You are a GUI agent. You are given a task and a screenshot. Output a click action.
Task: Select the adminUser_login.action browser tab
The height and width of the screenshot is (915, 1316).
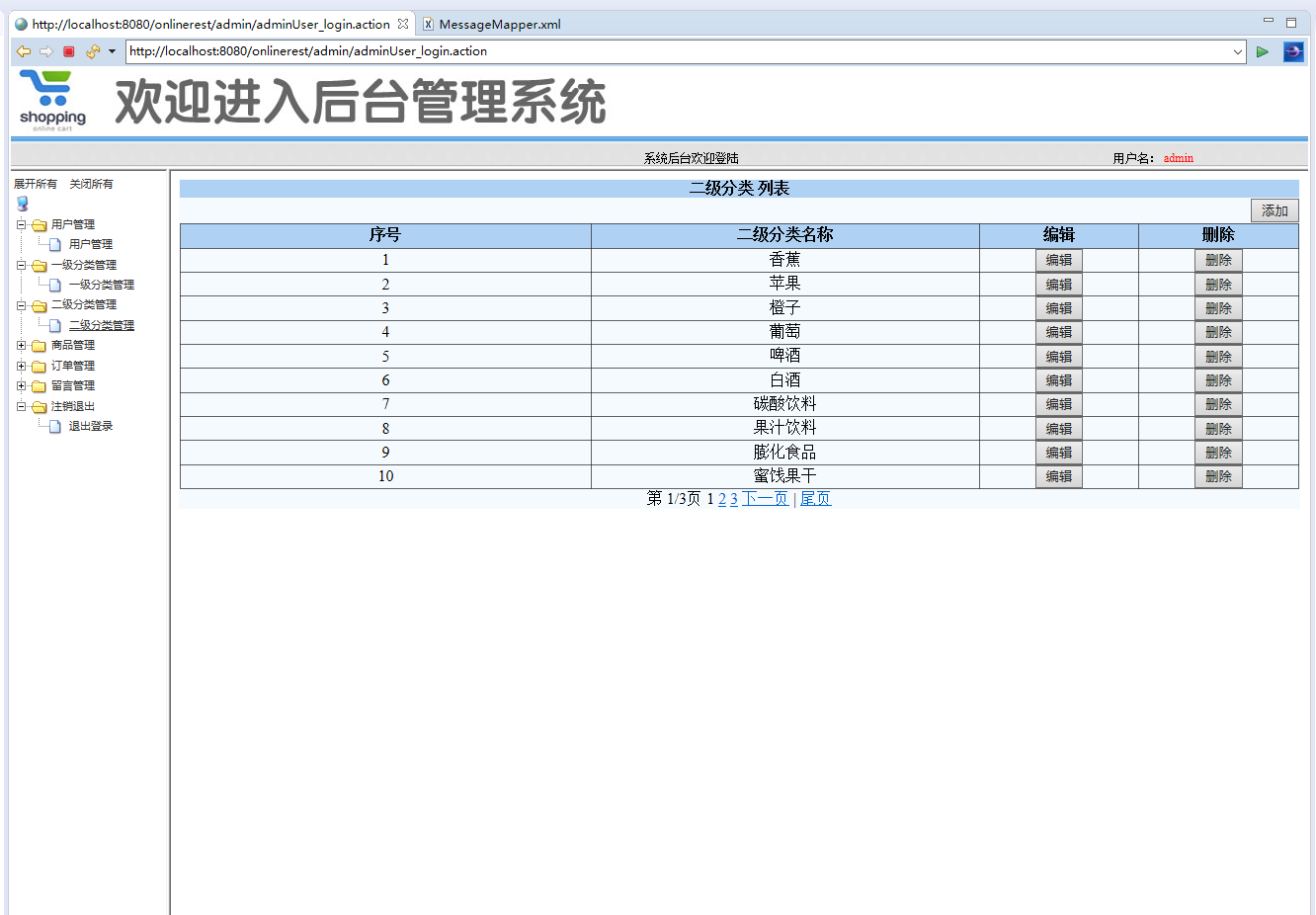click(x=207, y=24)
